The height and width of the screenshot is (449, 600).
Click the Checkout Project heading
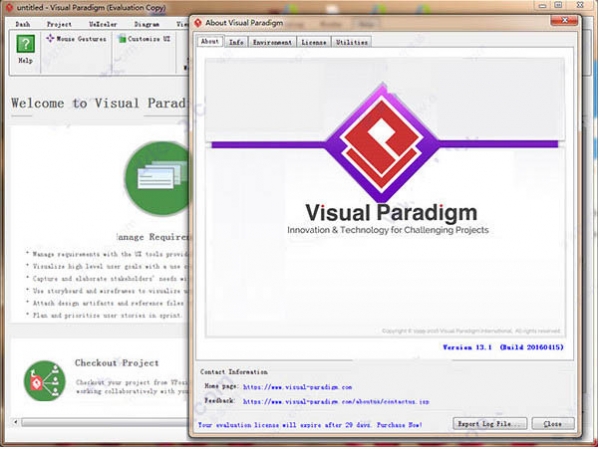pyautogui.click(x=117, y=362)
